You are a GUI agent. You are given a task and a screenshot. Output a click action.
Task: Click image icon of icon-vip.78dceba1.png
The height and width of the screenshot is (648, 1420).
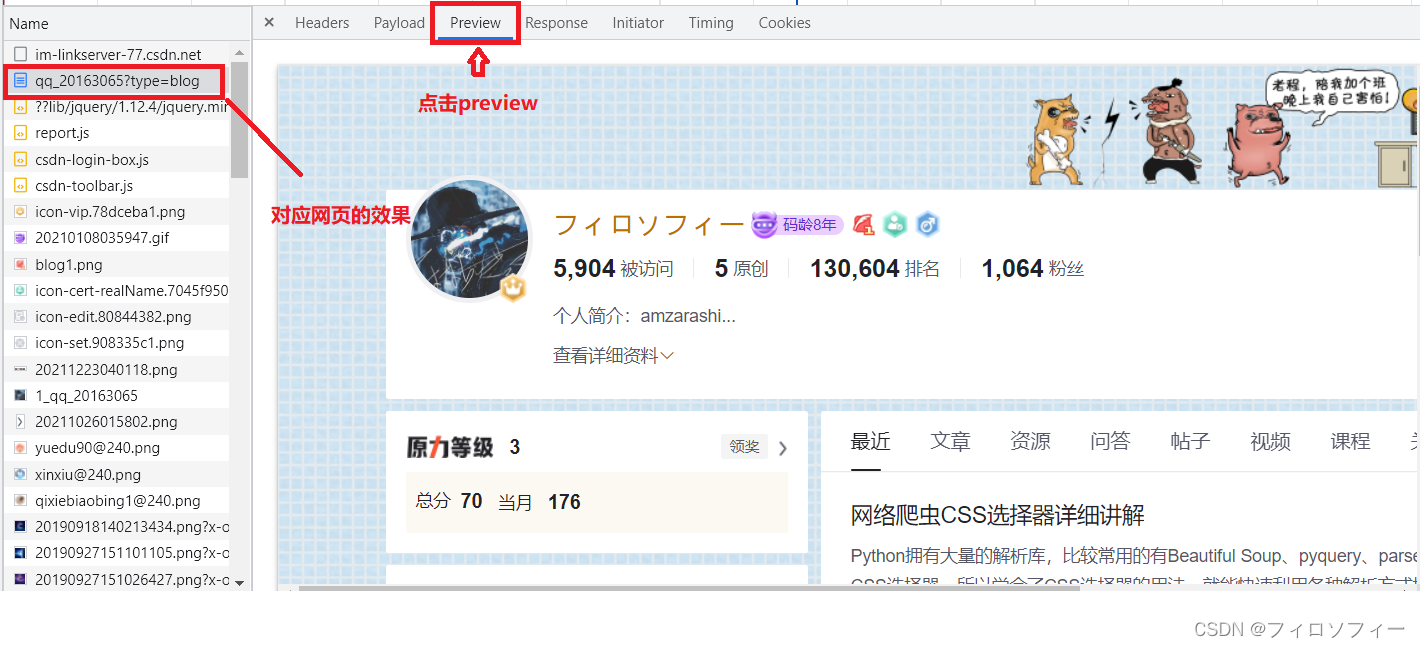click(x=20, y=212)
